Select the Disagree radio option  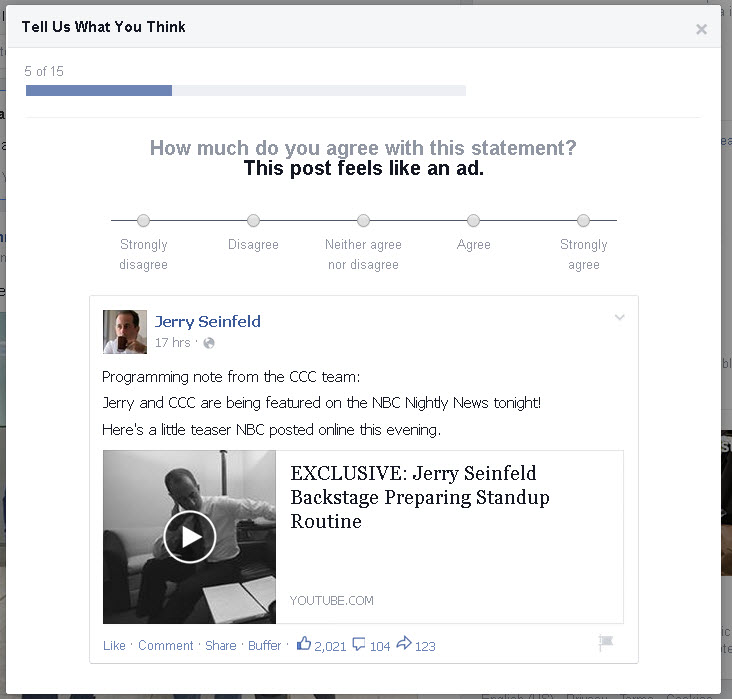coord(253,220)
